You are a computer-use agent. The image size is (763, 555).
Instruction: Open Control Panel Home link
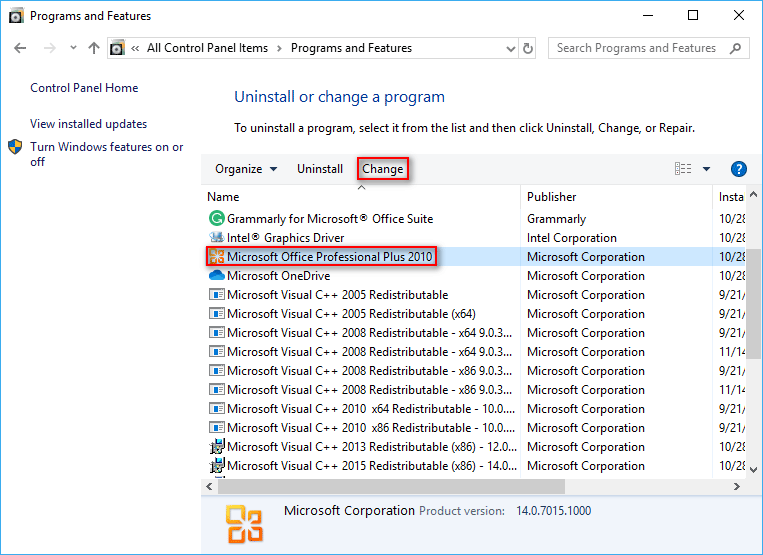tap(84, 88)
